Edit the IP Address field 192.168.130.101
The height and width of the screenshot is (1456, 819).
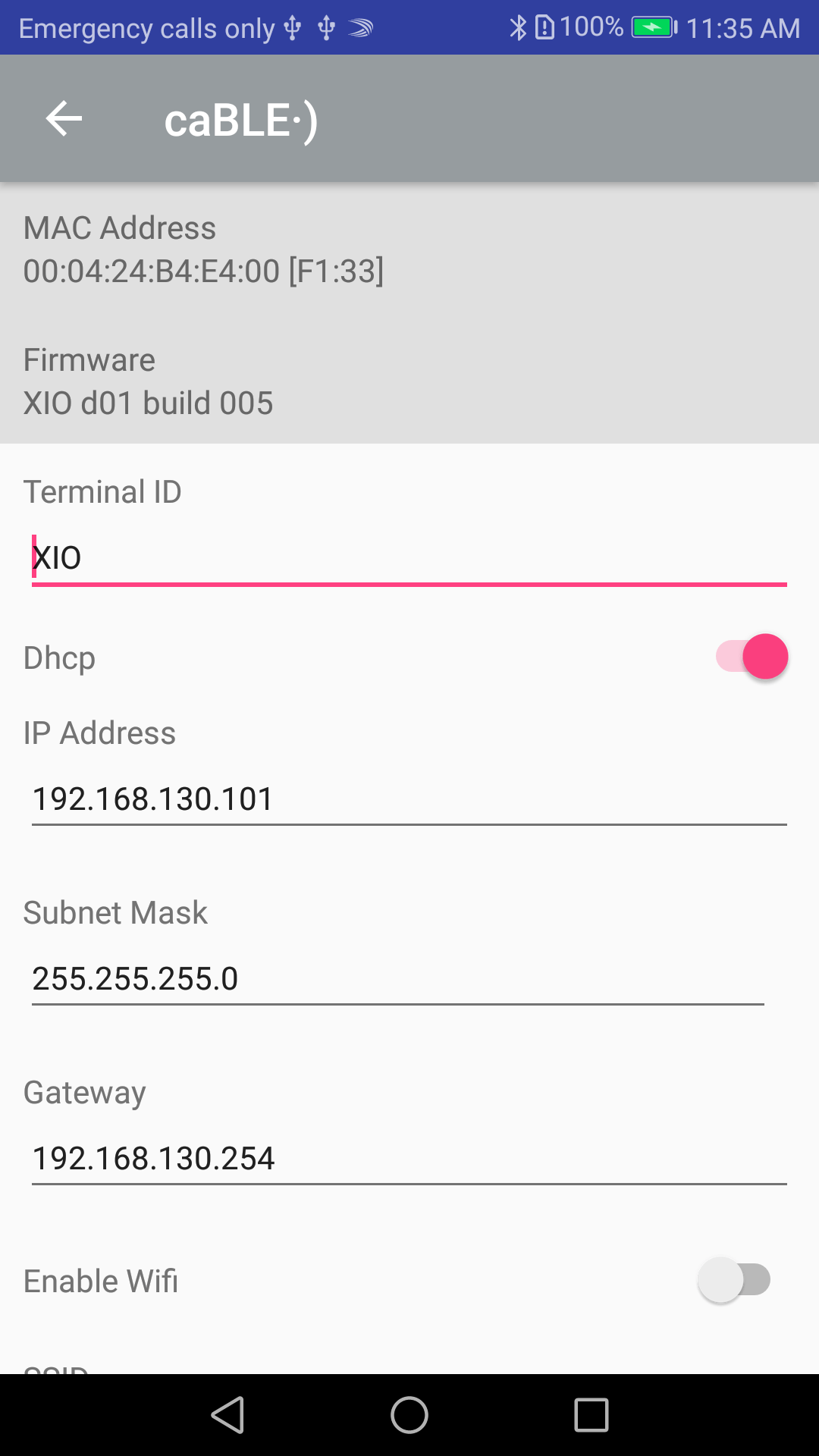409,799
